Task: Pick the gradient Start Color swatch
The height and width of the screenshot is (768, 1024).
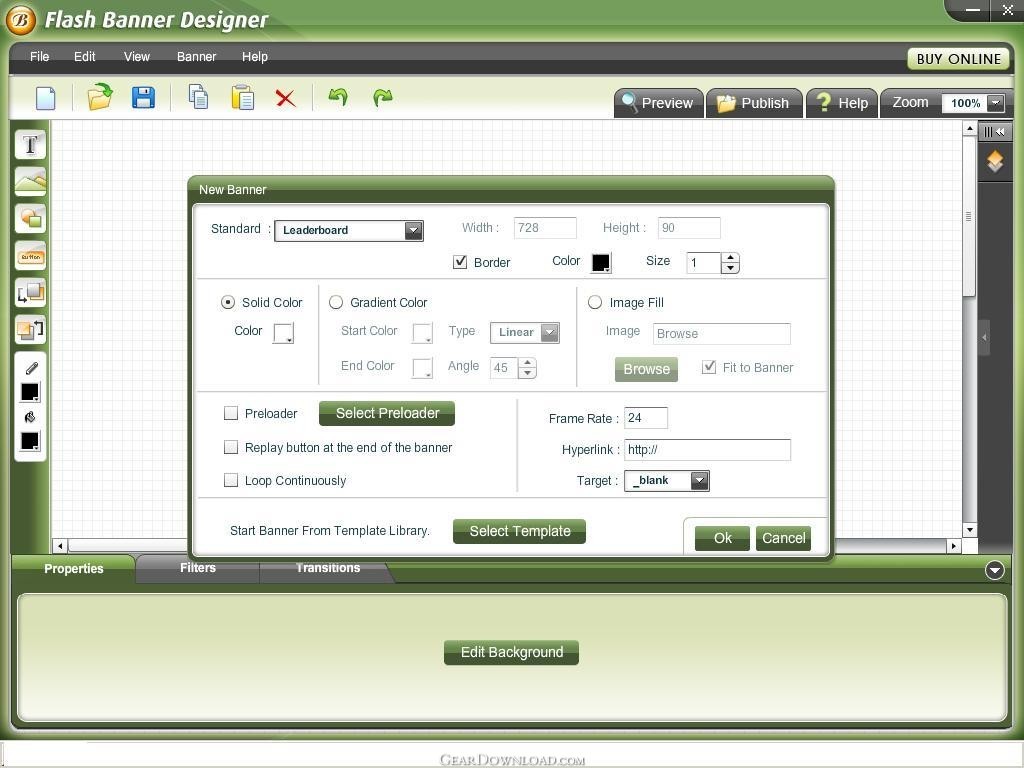Action: tap(423, 333)
